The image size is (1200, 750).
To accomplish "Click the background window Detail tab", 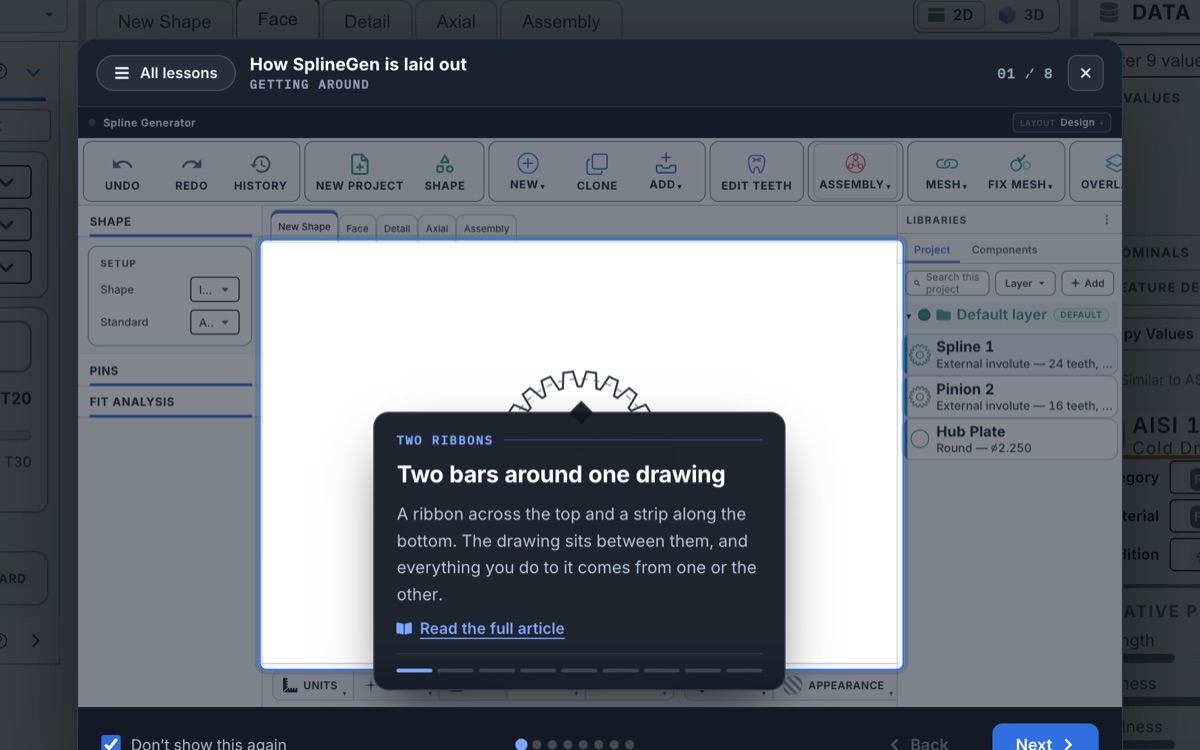I will tap(367, 21).
